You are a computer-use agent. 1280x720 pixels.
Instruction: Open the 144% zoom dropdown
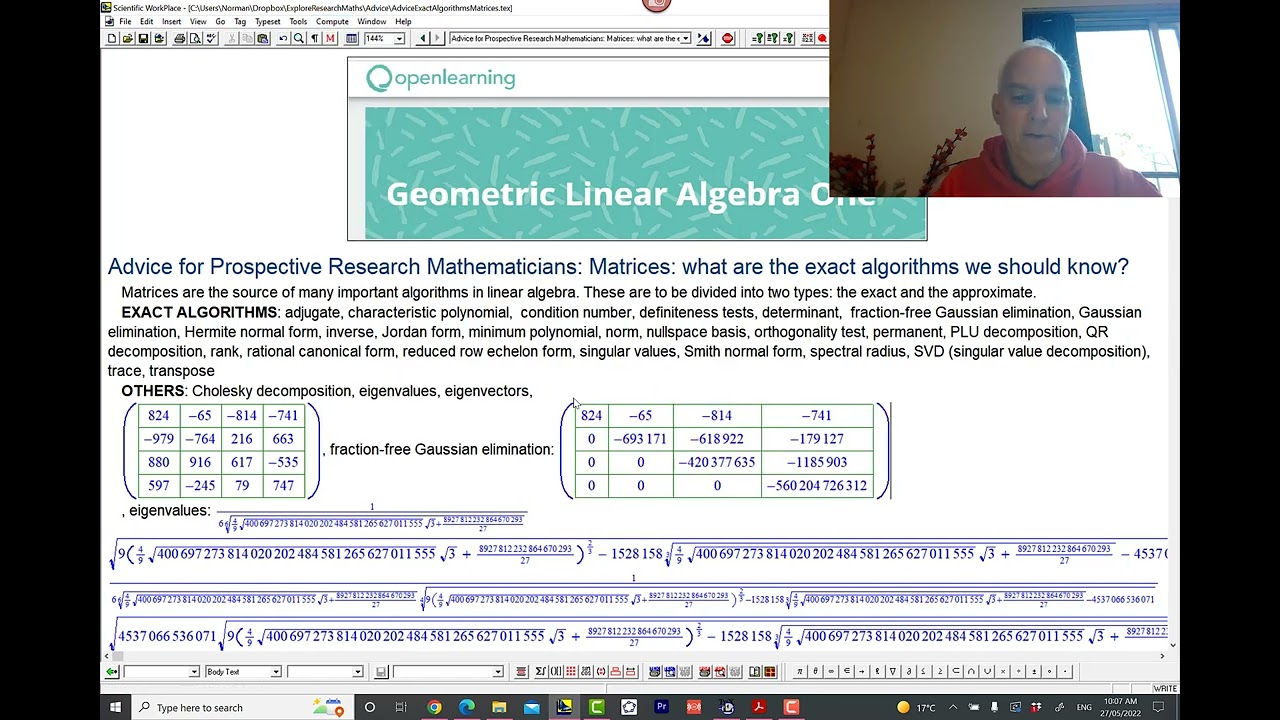tap(399, 38)
